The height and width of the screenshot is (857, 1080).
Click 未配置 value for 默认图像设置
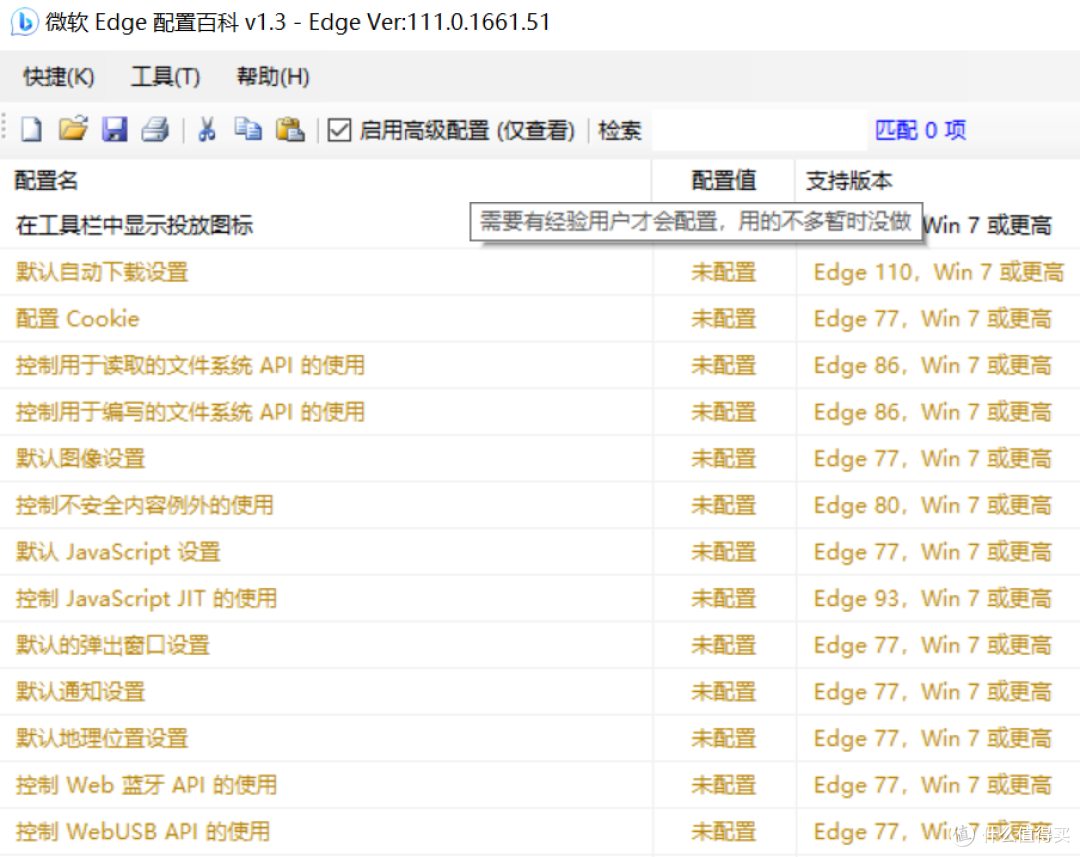(x=723, y=459)
